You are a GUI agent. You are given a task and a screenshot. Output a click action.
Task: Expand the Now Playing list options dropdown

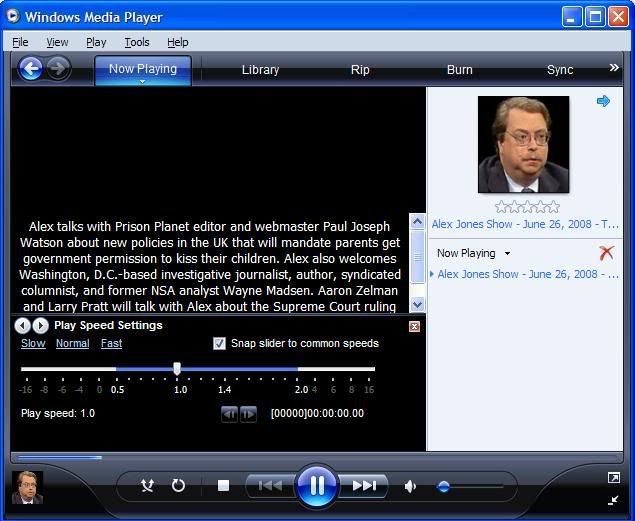click(507, 254)
